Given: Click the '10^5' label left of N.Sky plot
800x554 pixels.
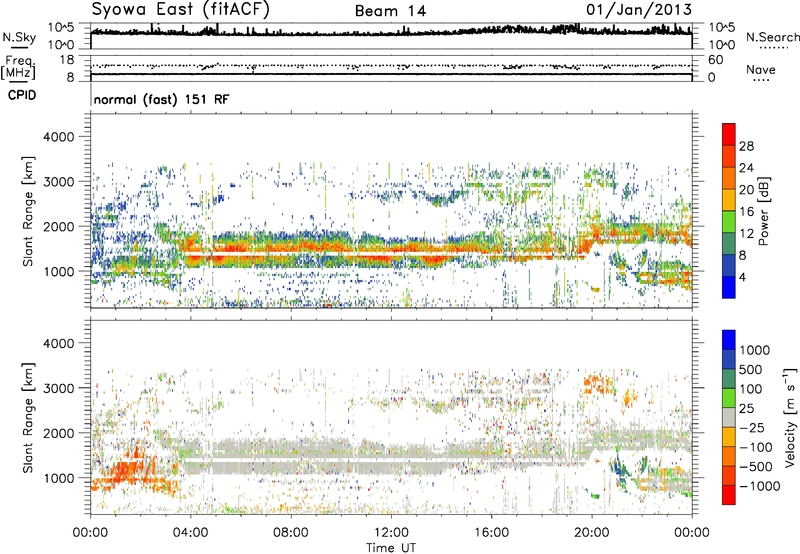Looking at the screenshot, I should pyautogui.click(x=61, y=27).
